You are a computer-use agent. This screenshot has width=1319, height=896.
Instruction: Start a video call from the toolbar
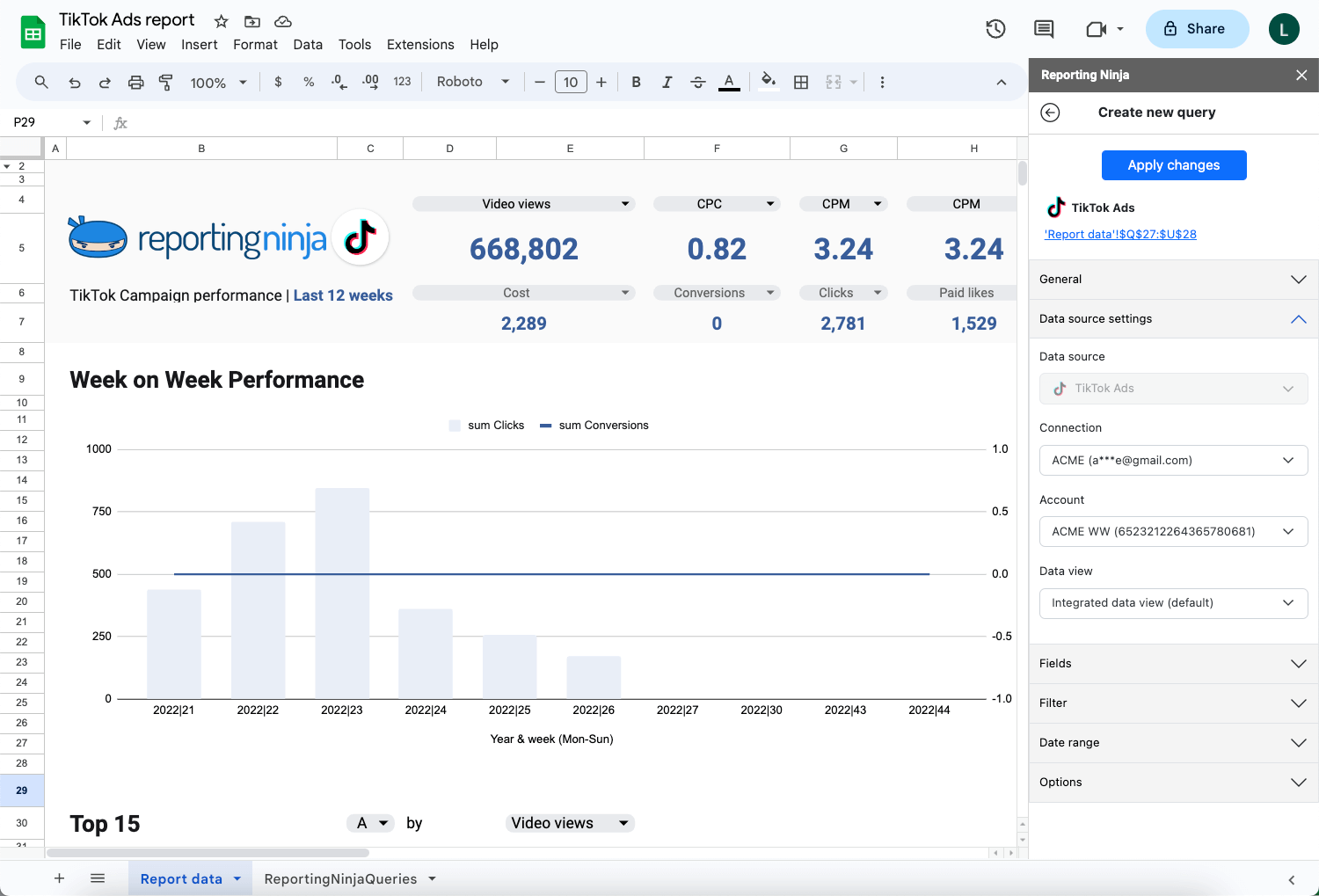1097,28
